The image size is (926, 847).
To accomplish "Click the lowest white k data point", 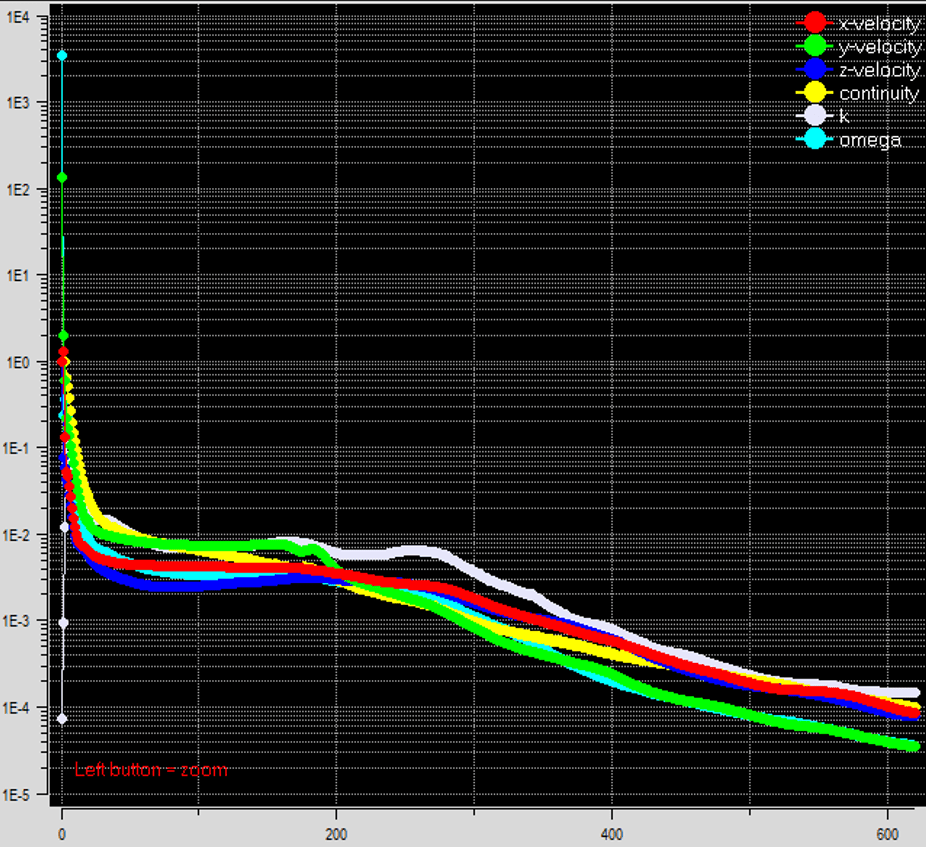I will point(62,718).
